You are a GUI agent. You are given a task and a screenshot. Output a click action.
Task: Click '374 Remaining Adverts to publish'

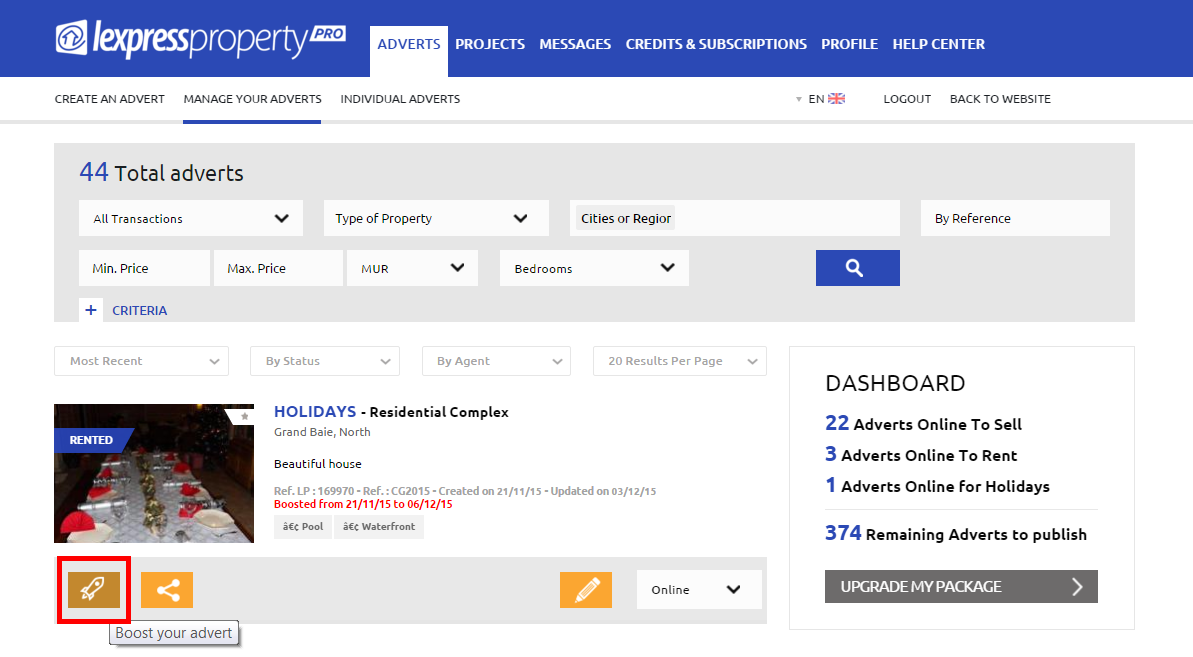coord(956,534)
